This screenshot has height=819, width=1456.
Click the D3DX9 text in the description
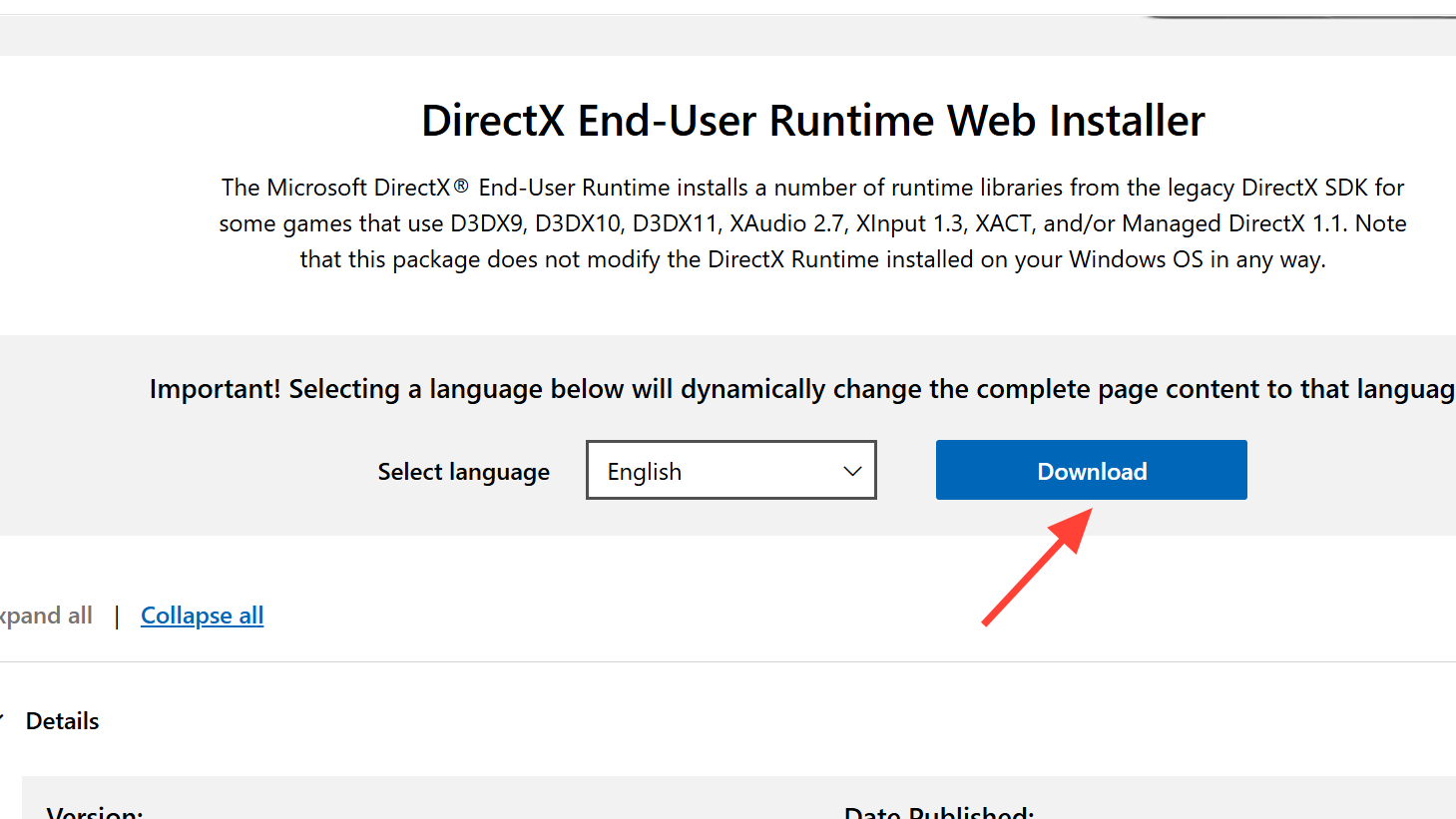[x=487, y=223]
